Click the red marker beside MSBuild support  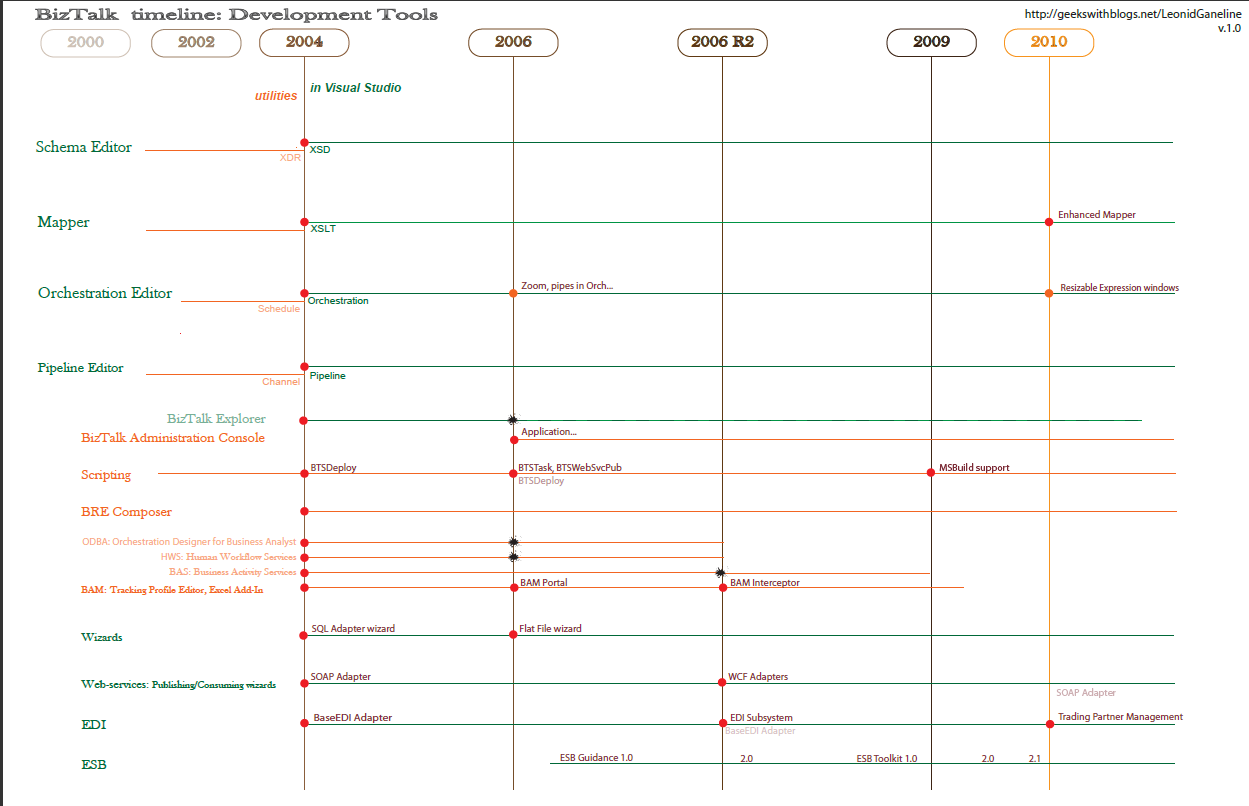(x=931, y=472)
